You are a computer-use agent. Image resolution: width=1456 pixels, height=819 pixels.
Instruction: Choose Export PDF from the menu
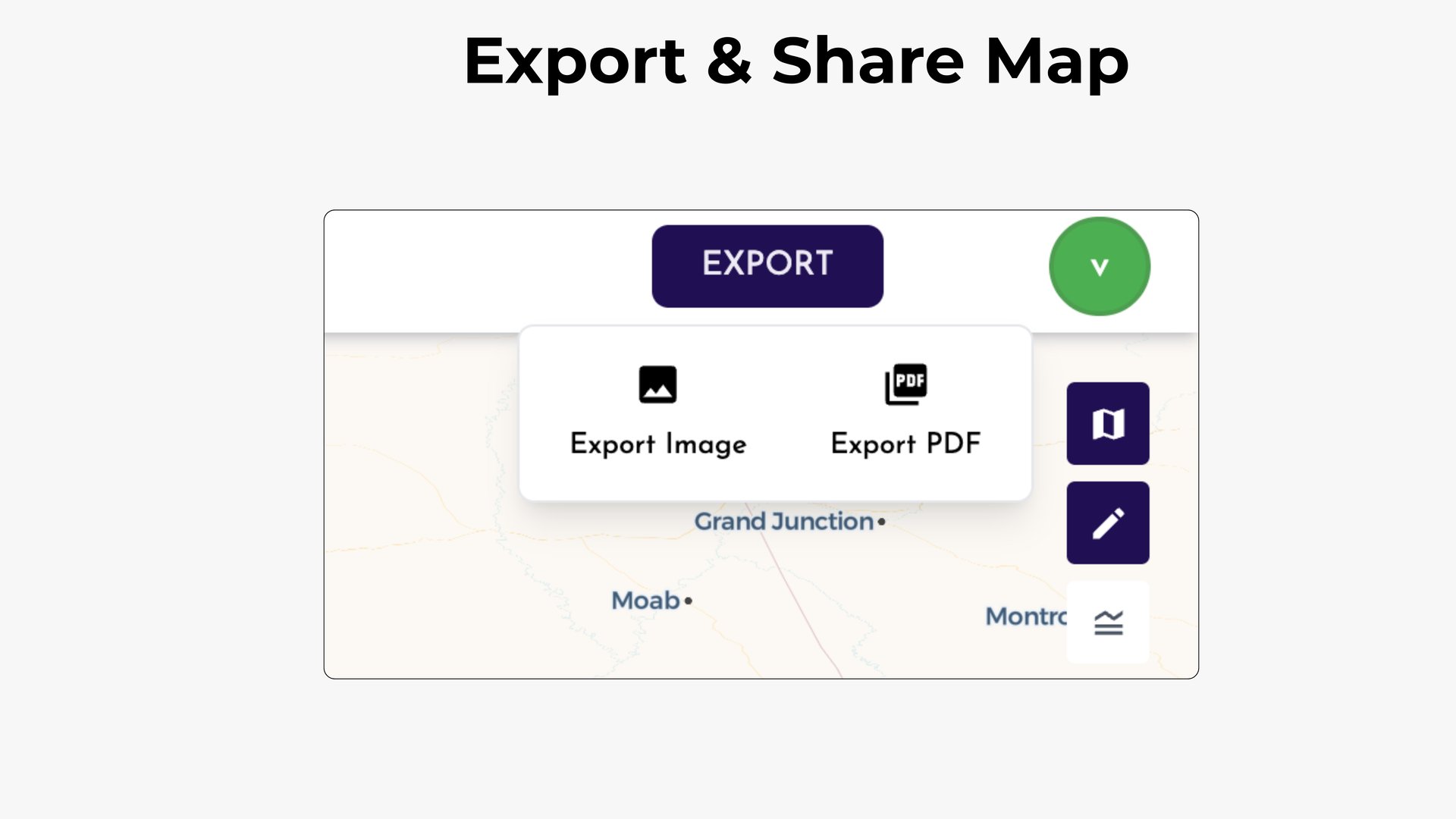(907, 444)
